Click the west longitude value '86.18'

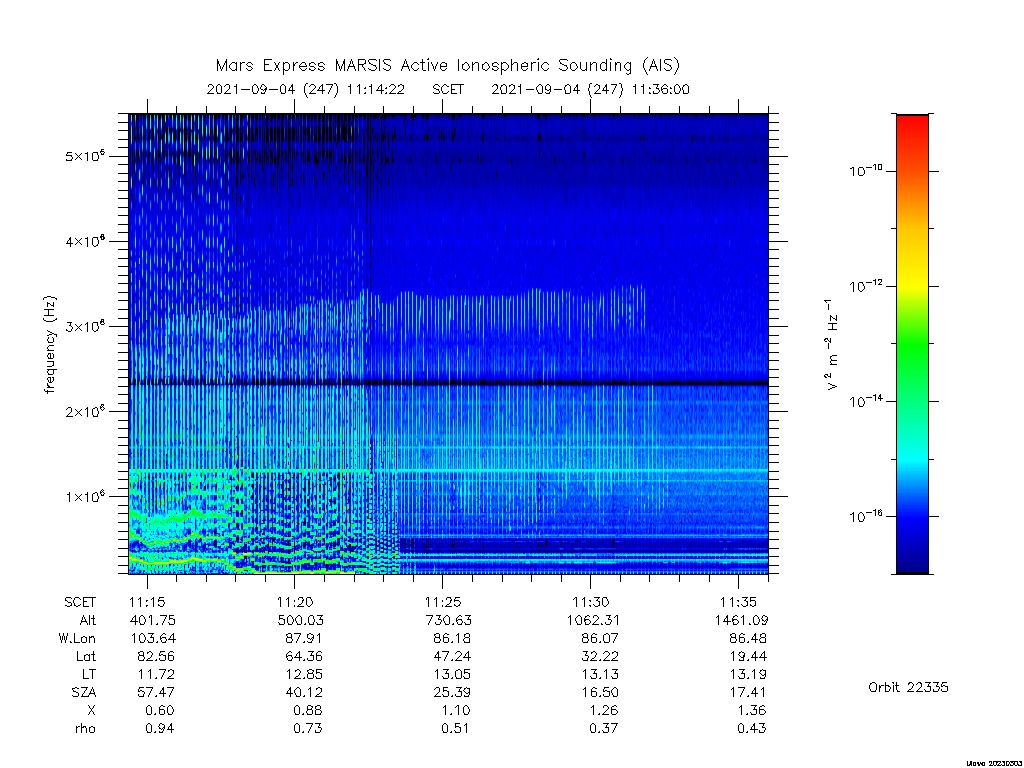tap(452, 638)
